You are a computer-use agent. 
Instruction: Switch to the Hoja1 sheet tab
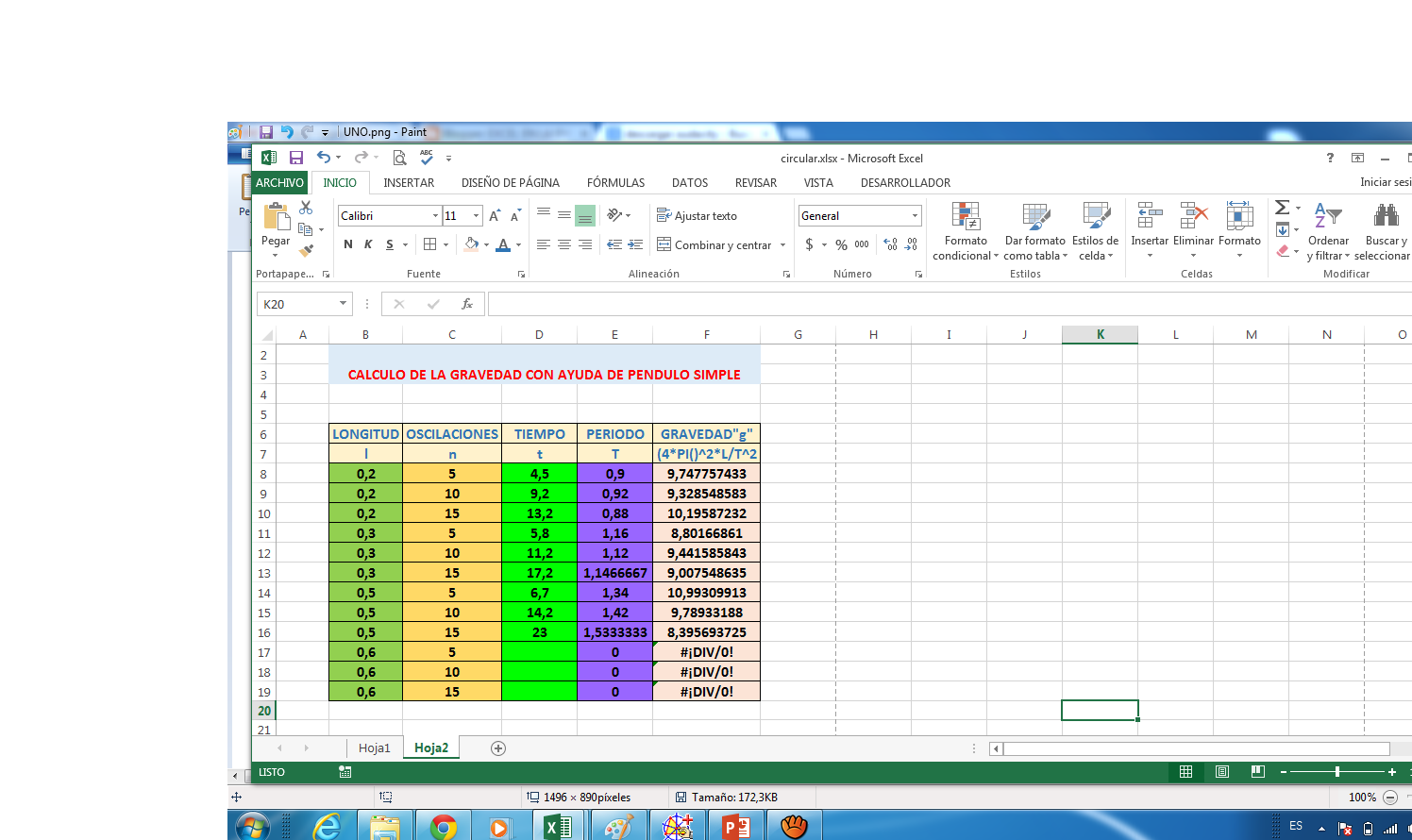376,747
